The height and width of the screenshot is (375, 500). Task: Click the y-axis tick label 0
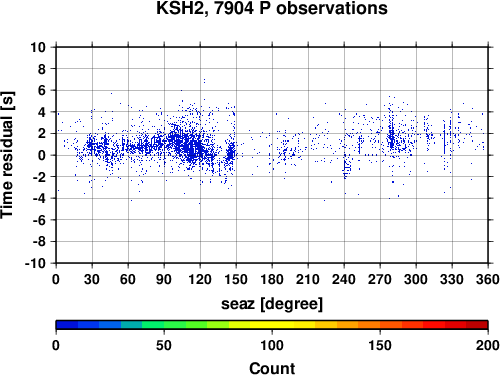[41, 155]
